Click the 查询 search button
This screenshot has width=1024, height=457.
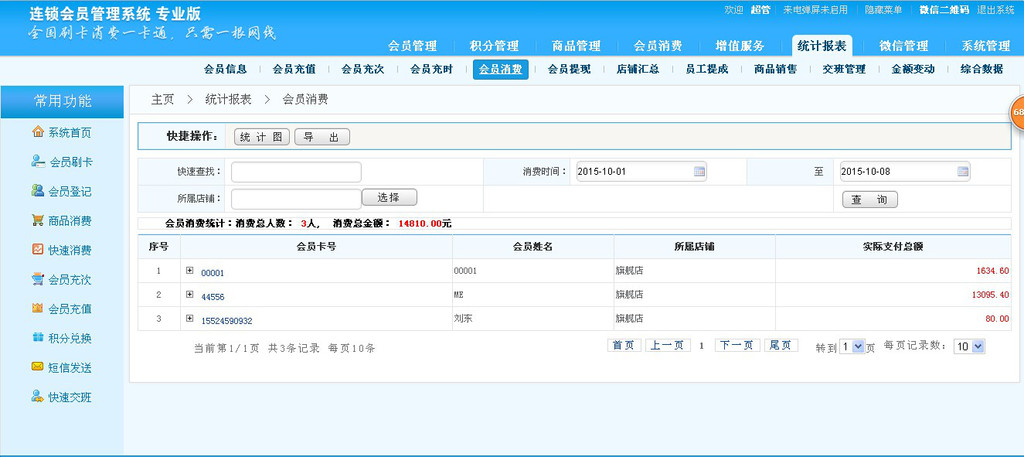click(x=869, y=200)
